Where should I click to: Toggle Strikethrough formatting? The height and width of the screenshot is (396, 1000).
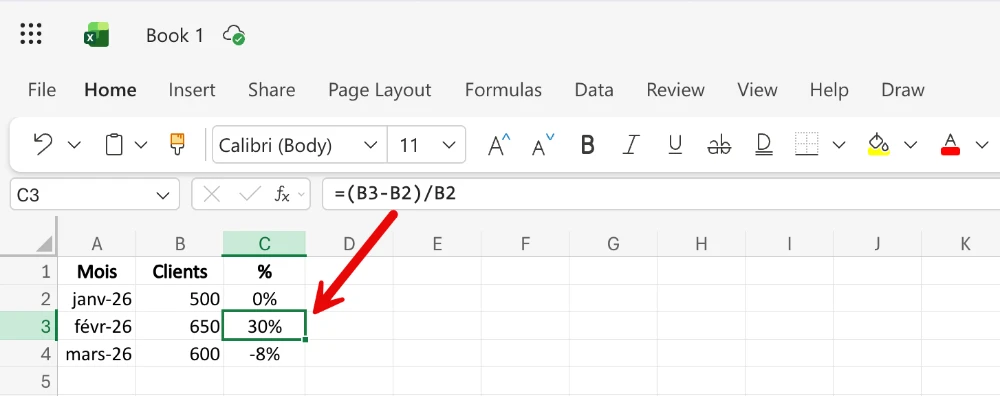click(719, 145)
